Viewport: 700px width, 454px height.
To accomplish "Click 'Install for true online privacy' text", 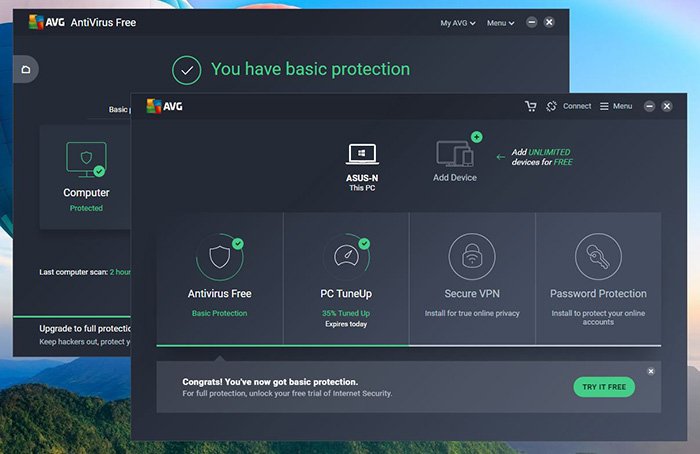I will (x=472, y=313).
